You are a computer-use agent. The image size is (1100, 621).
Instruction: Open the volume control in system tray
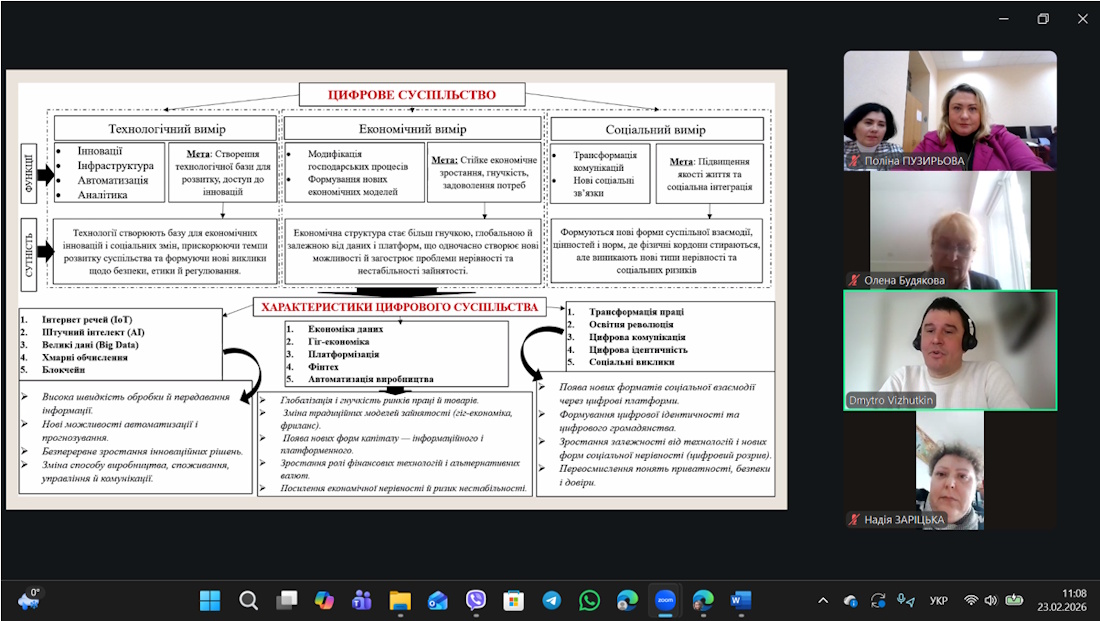[x=990, y=601]
